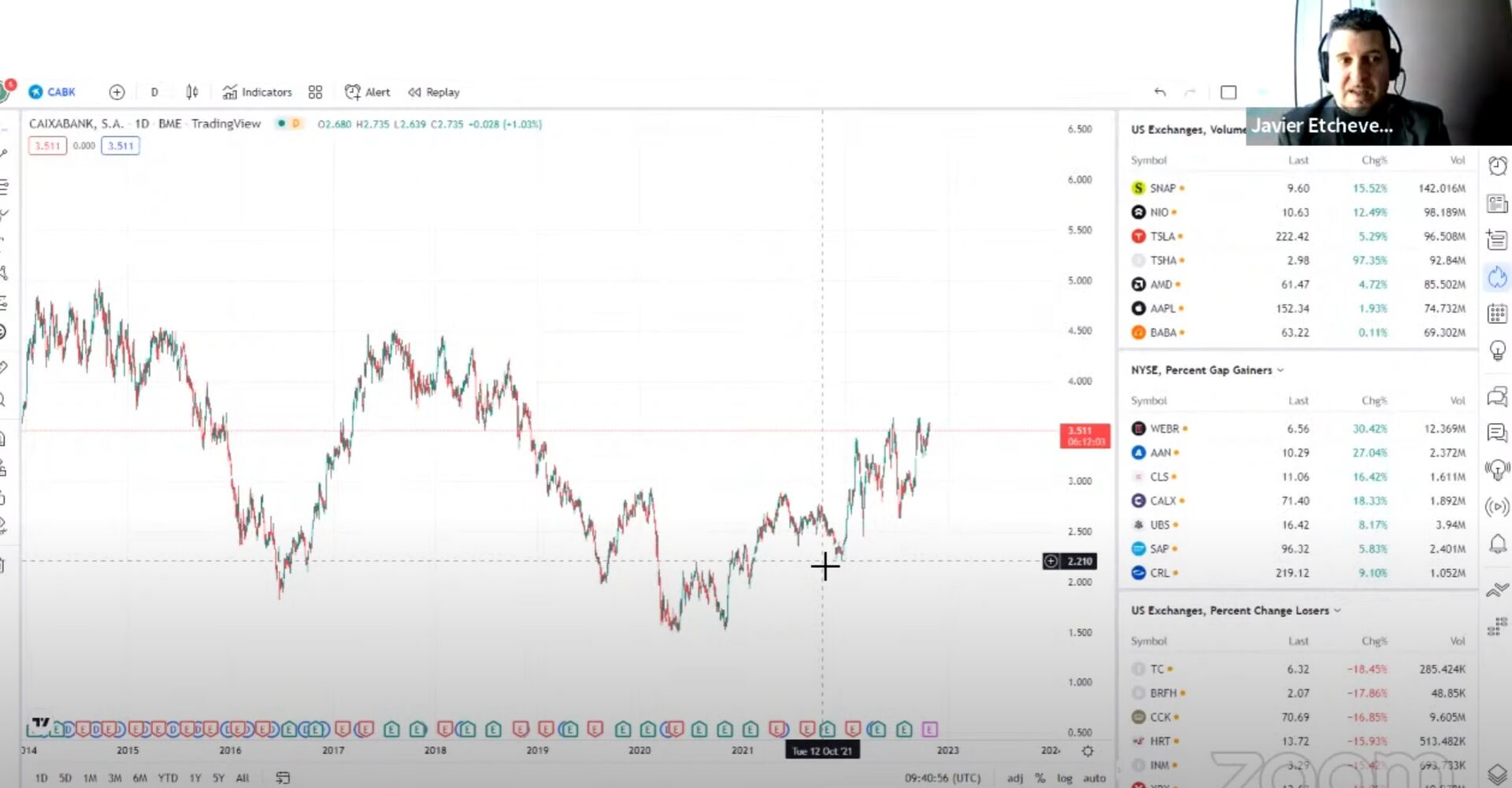Click the blue 3.511 buy price box
Screen dimensions: 1512x788
pos(120,146)
